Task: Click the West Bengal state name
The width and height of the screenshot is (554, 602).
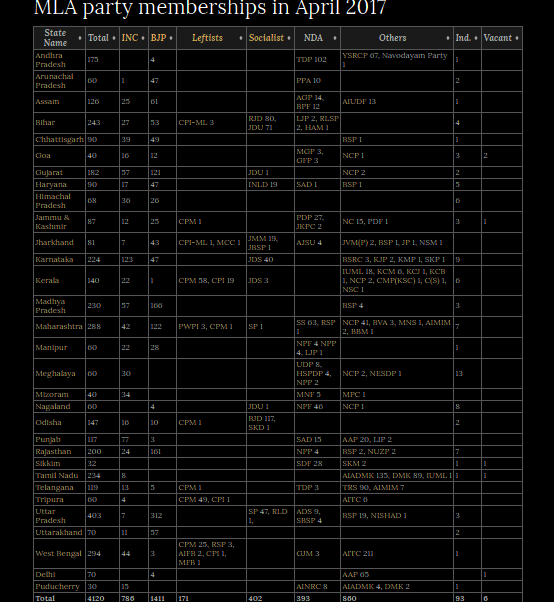Action: [x=59, y=554]
